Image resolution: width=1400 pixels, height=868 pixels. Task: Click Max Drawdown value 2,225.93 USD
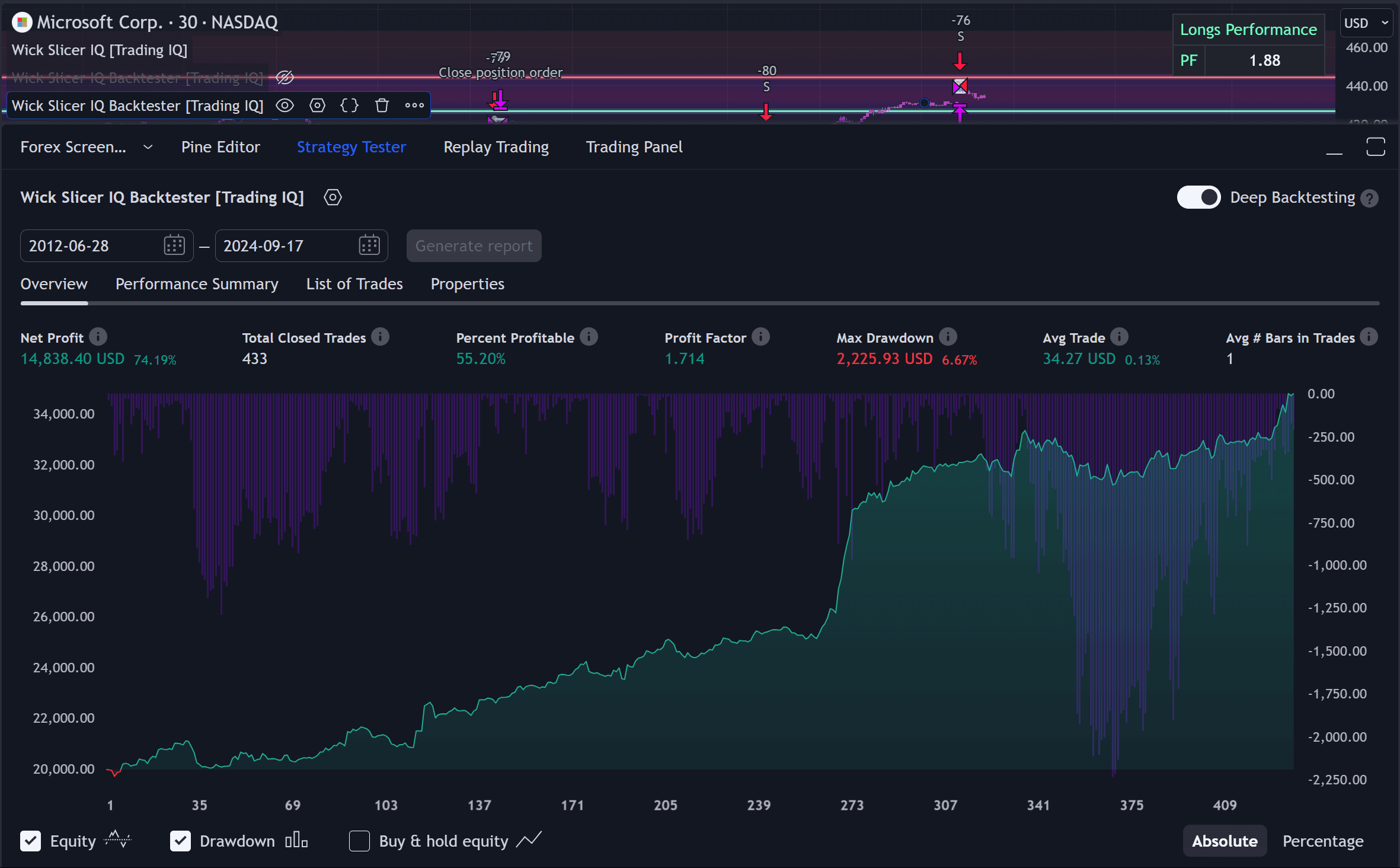(884, 359)
